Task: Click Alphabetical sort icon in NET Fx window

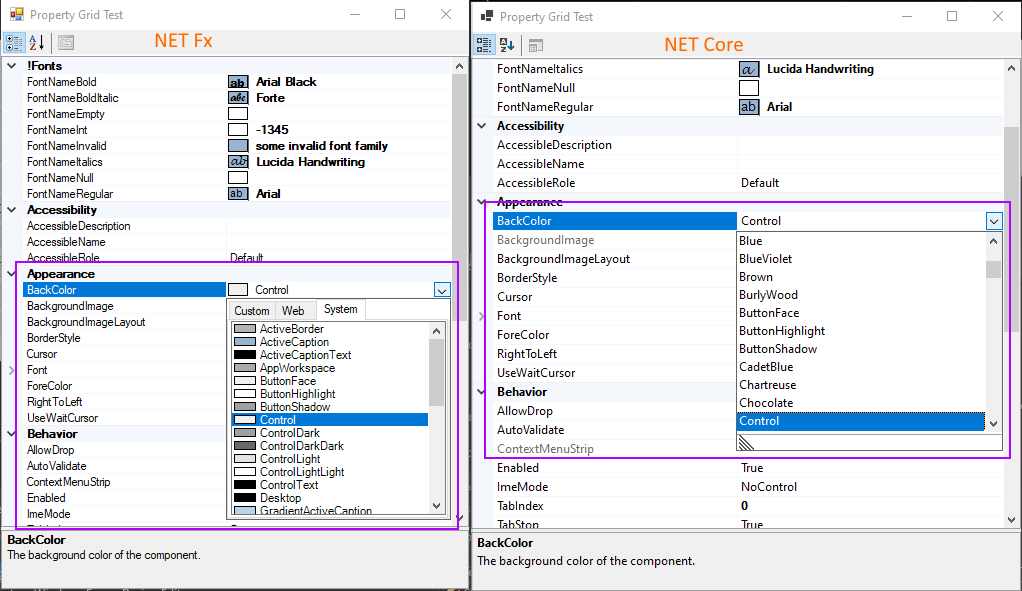Action: pyautogui.click(x=36, y=43)
